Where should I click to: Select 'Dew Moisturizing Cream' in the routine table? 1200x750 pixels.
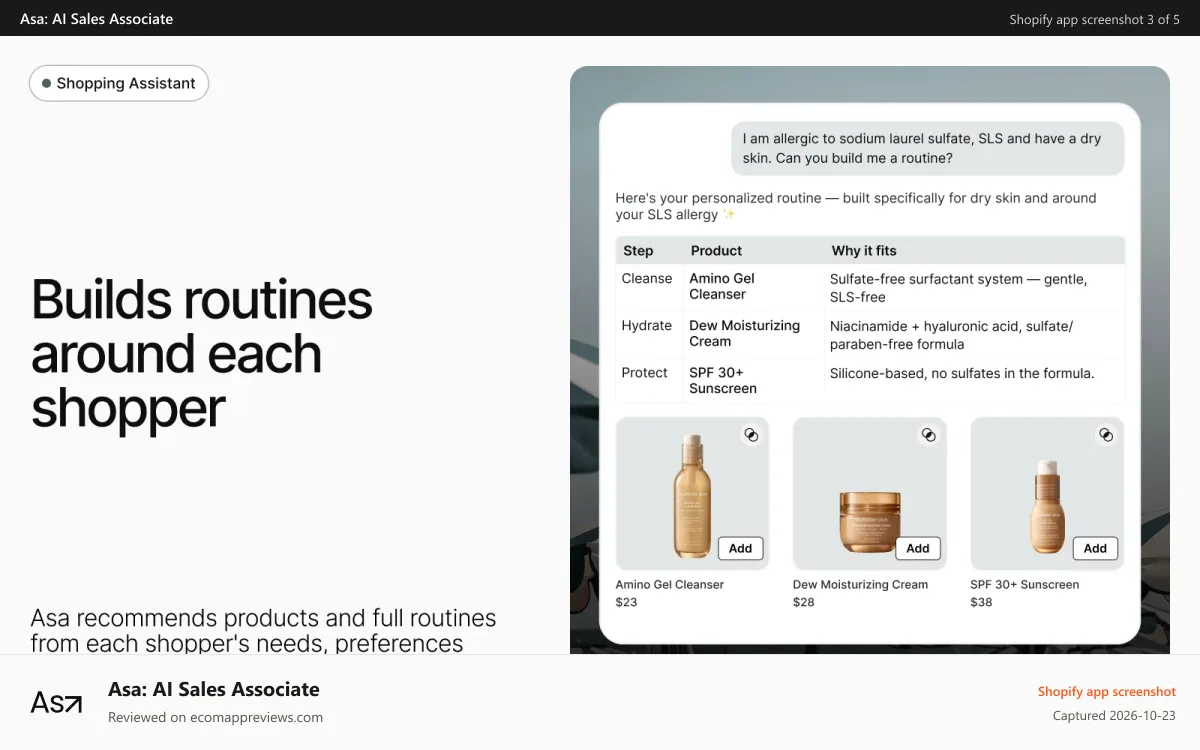[x=745, y=333]
